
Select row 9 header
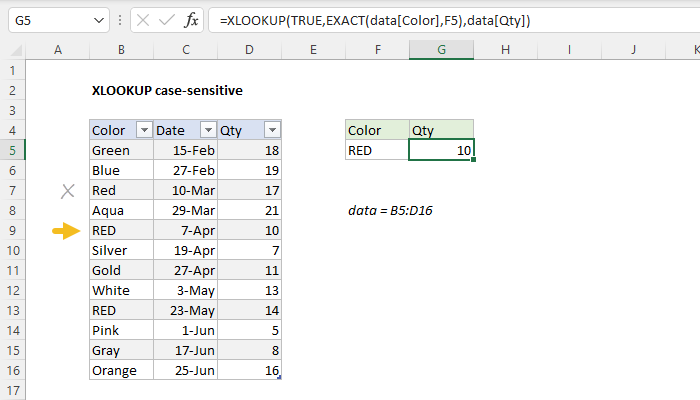[x=12, y=230]
